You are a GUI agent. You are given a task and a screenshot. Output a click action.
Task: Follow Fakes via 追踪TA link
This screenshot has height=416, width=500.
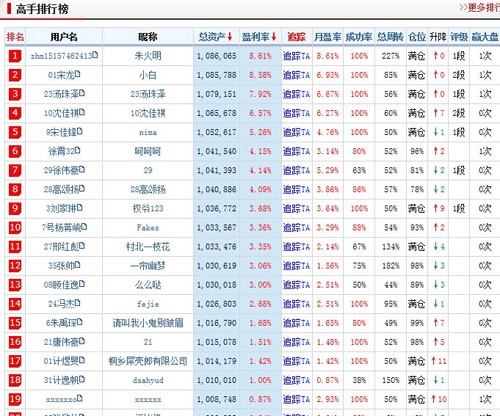(x=296, y=228)
